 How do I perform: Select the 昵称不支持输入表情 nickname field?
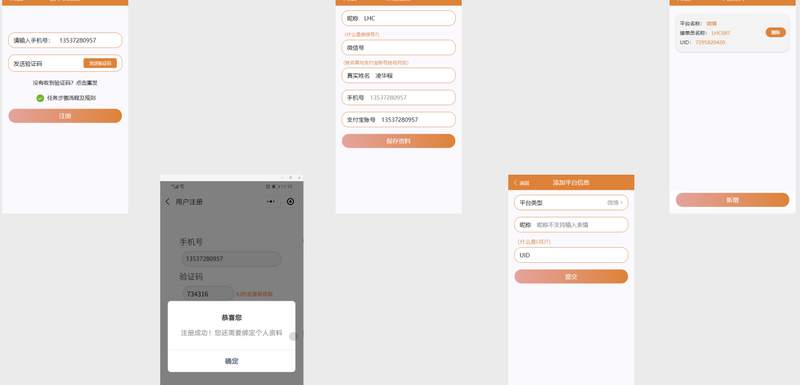571,224
